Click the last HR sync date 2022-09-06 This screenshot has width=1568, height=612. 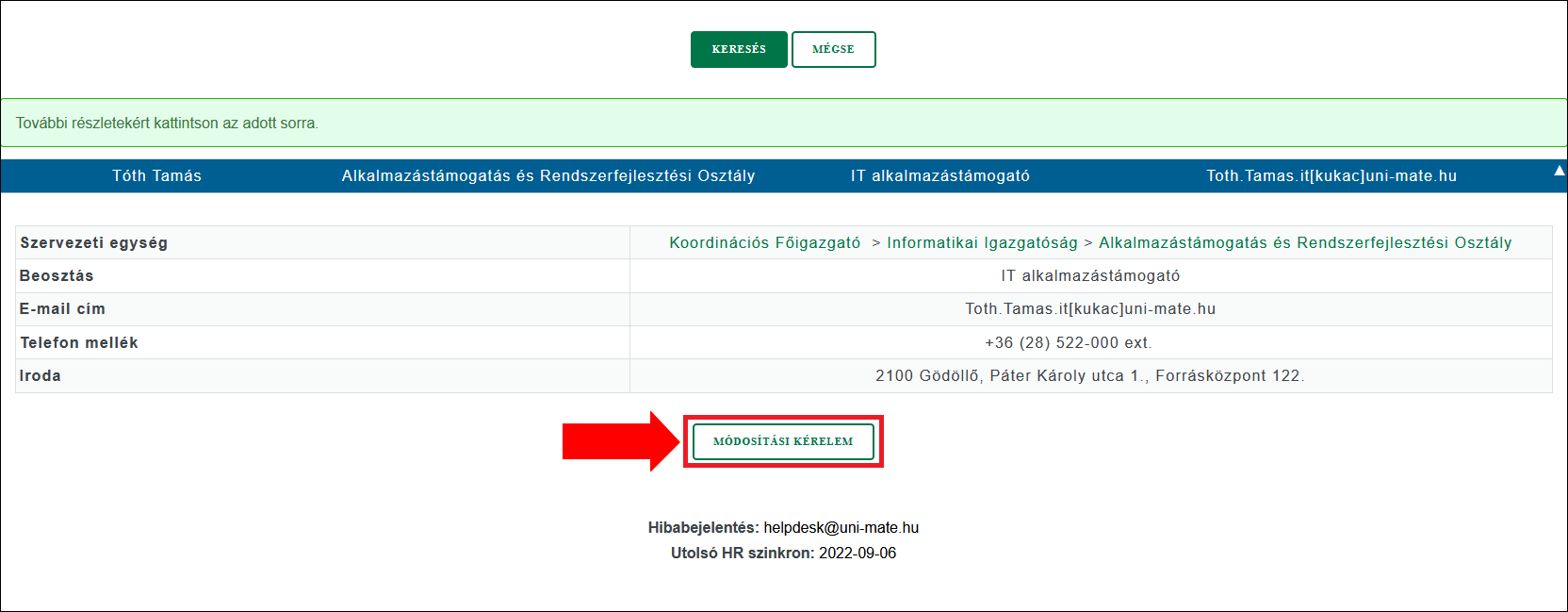pyautogui.click(x=857, y=554)
